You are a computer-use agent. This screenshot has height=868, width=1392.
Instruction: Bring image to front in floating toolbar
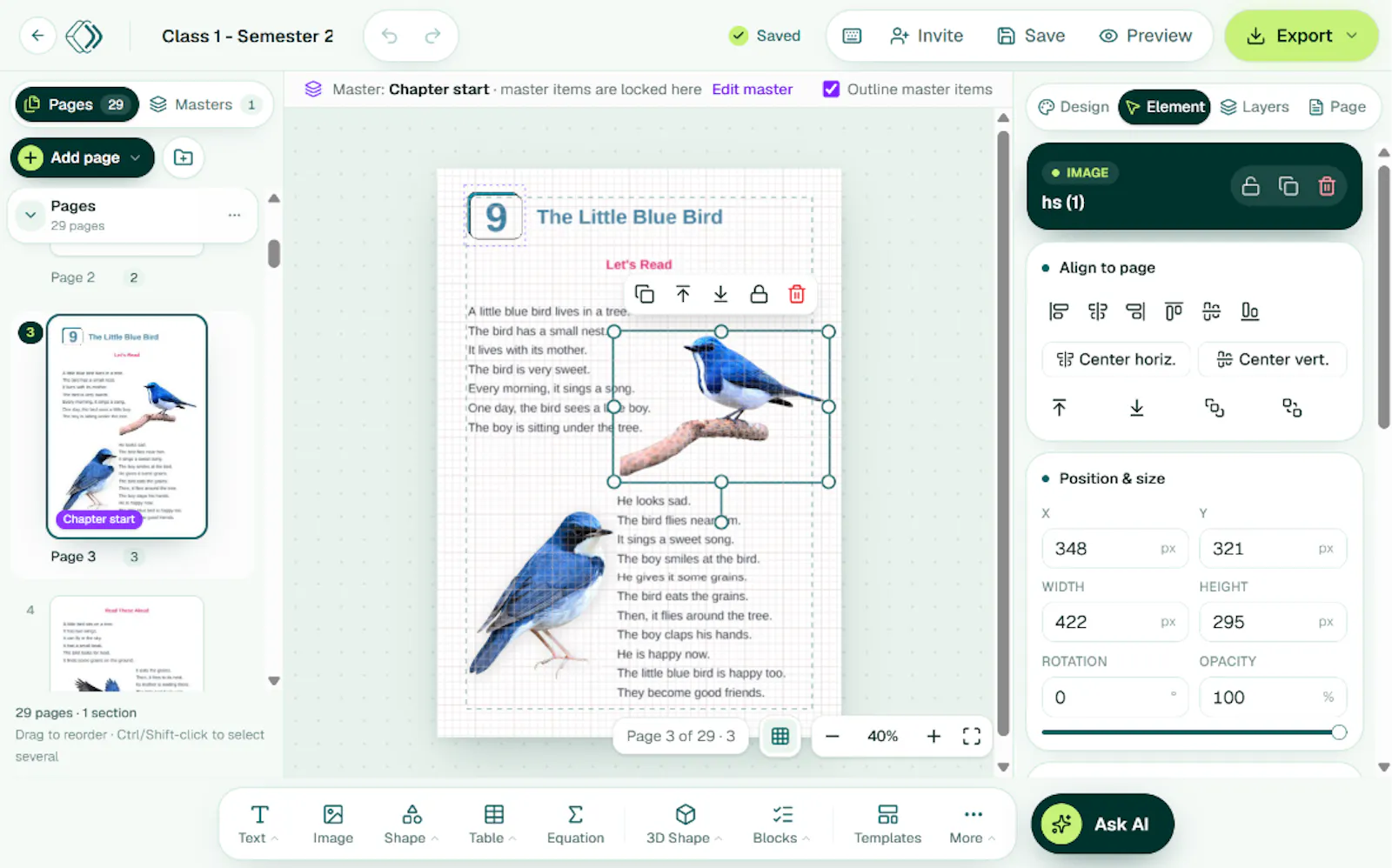click(683, 294)
